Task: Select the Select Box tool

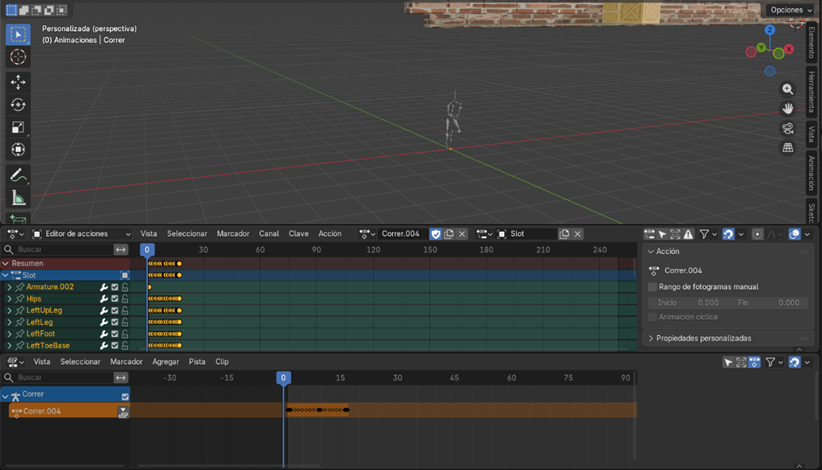Action: tap(18, 35)
